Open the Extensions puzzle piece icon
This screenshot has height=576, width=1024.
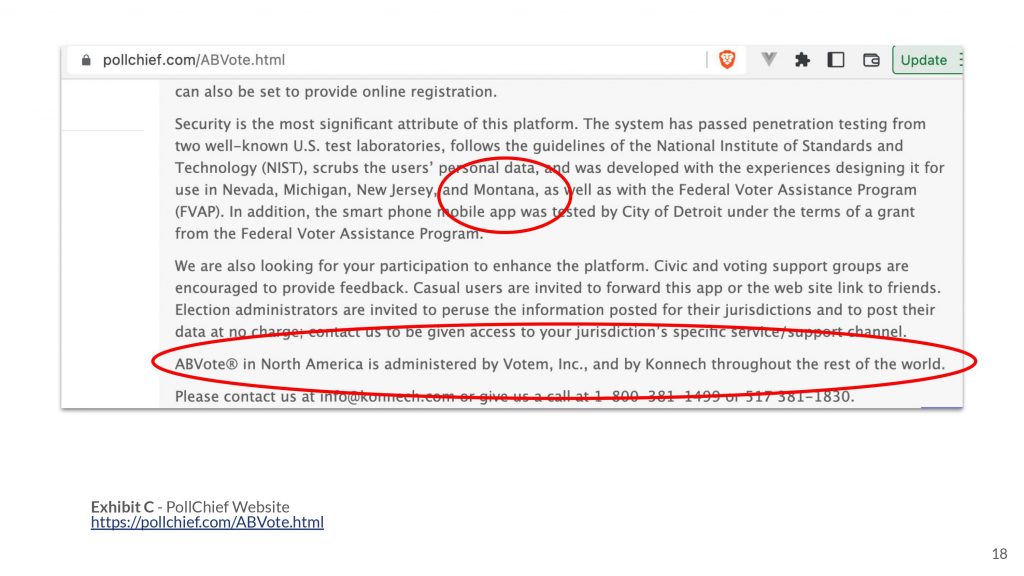[x=802, y=60]
